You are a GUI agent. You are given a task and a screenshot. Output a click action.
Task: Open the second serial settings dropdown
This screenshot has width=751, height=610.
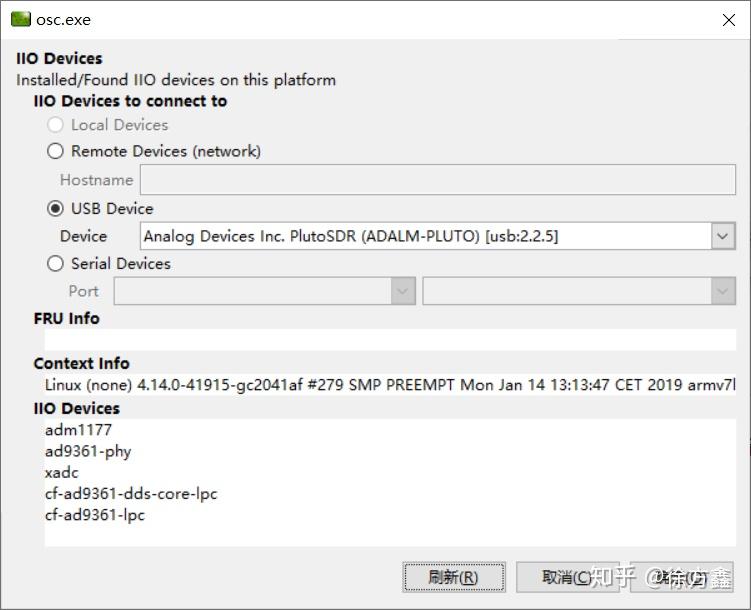pyautogui.click(x=723, y=291)
